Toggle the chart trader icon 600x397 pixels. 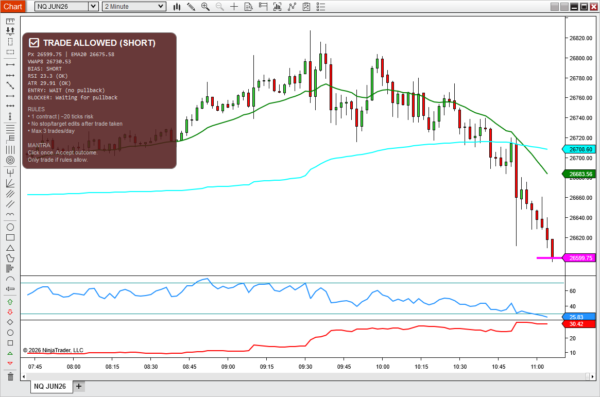263,7
